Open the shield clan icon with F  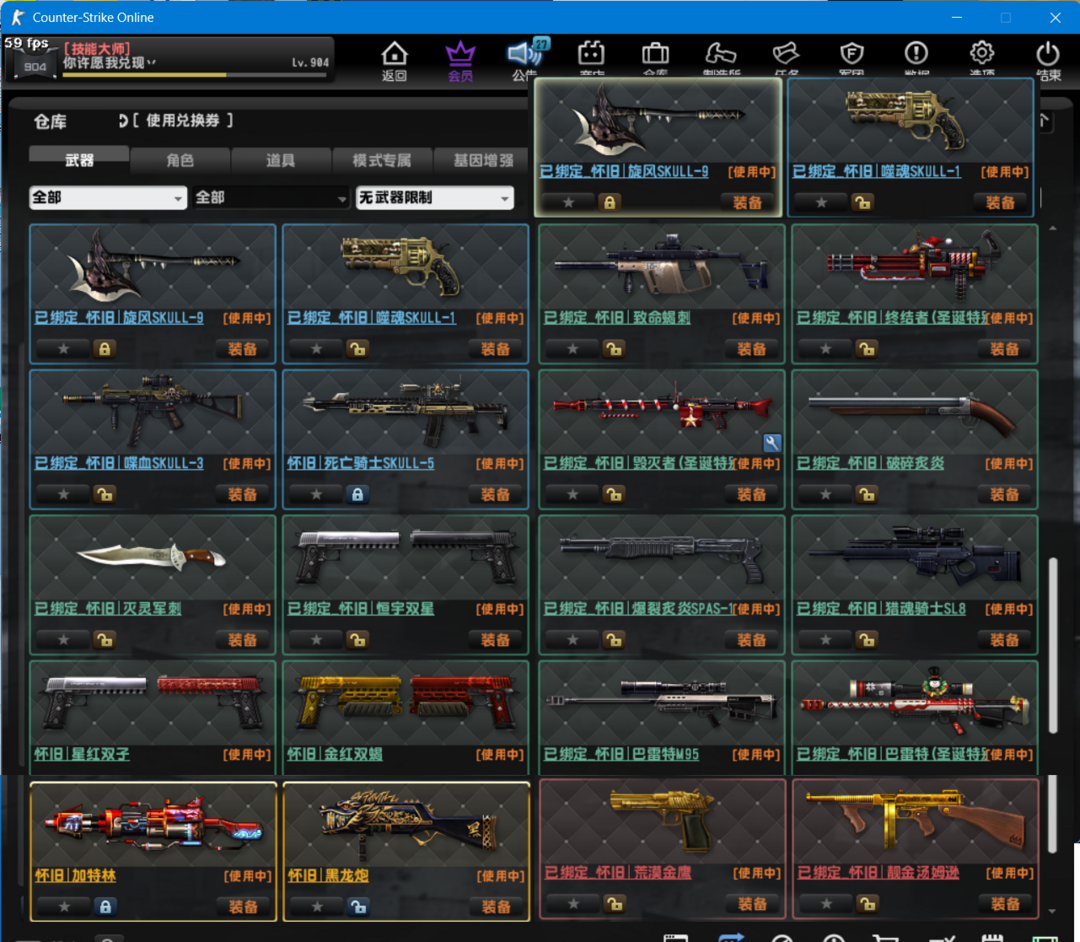tap(851, 53)
